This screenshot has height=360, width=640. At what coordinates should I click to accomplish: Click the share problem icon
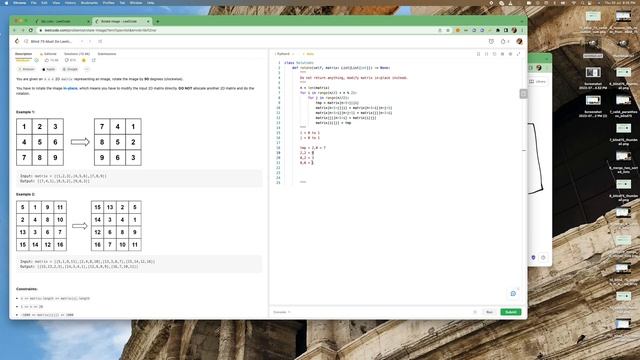[93, 60]
